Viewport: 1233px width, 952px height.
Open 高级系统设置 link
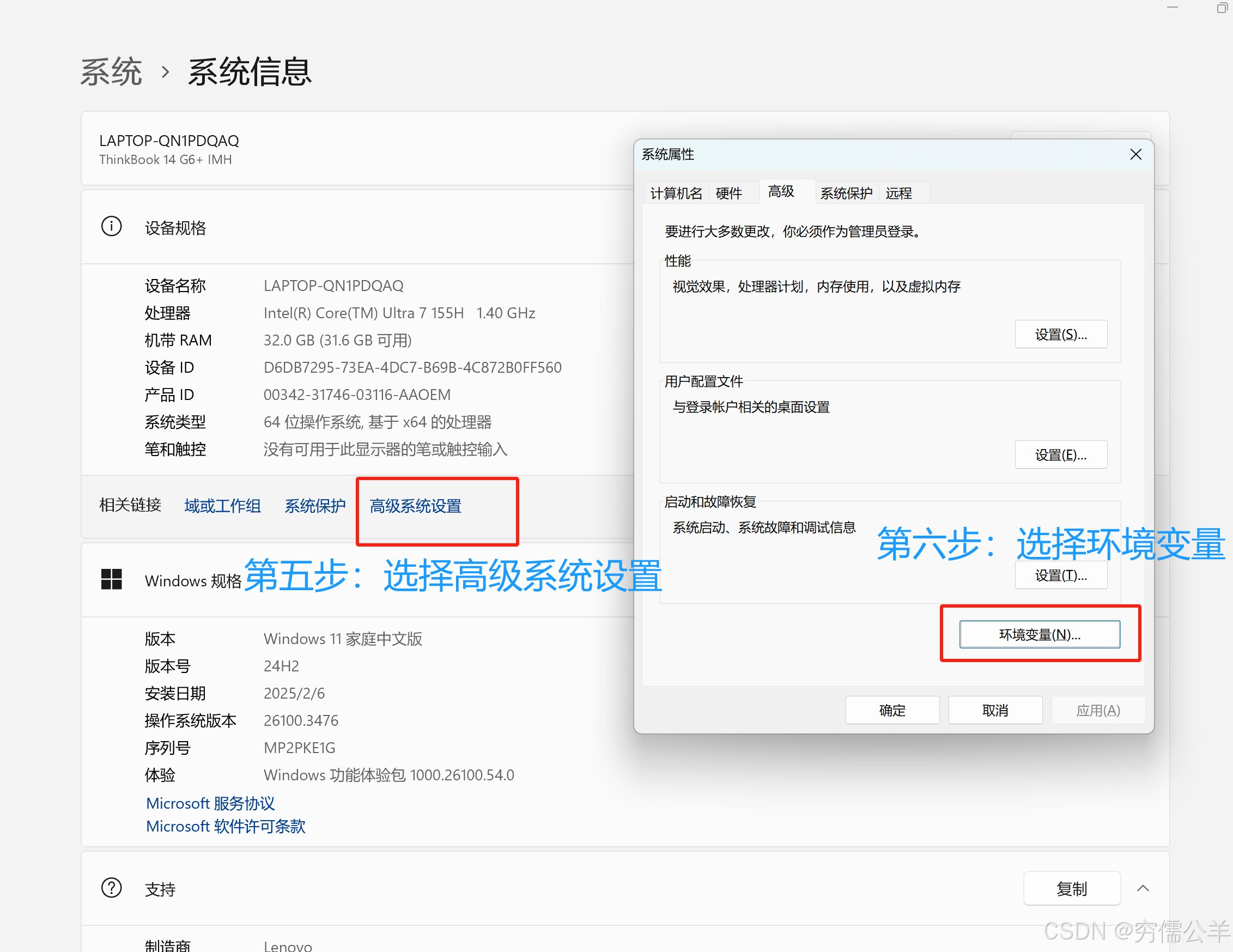(x=415, y=506)
